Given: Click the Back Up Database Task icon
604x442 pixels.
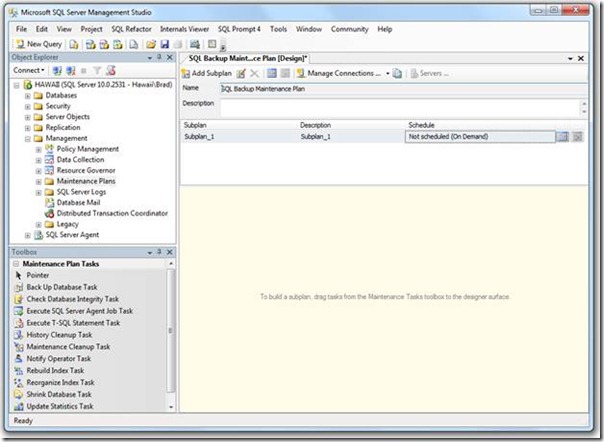Looking at the screenshot, I should [x=18, y=287].
